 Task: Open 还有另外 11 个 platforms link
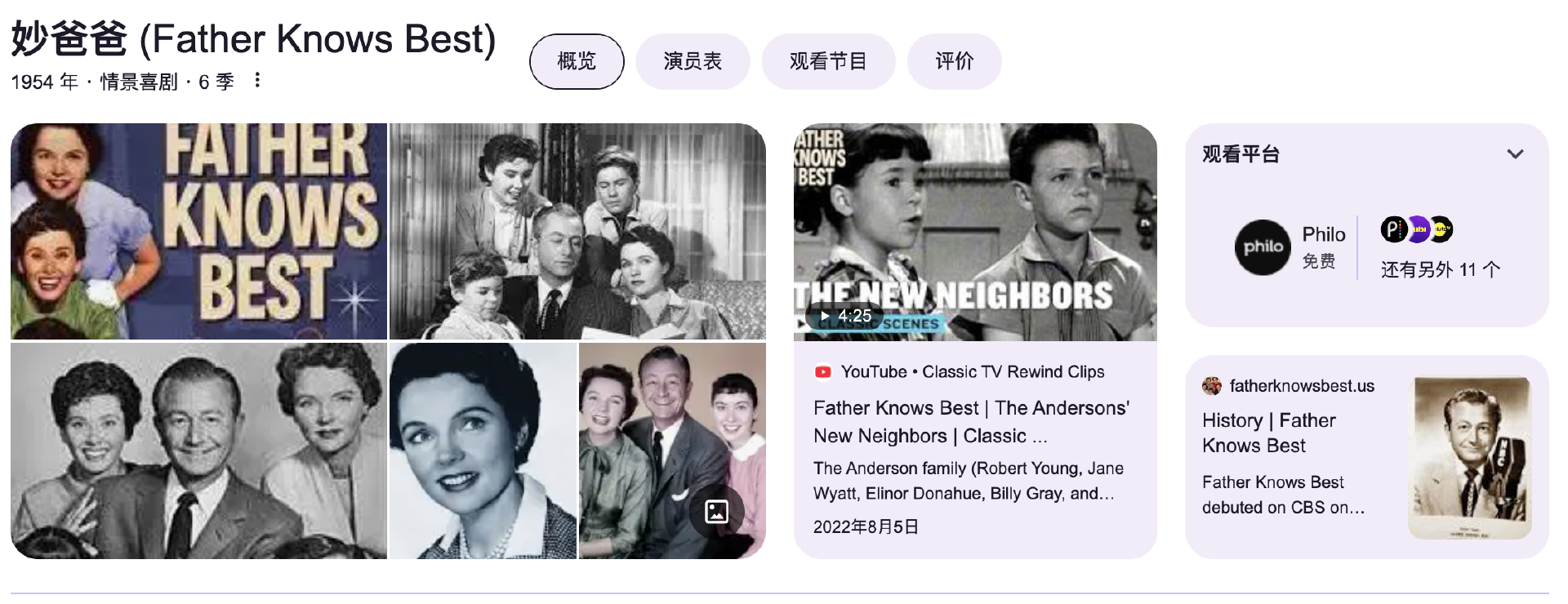(1441, 270)
